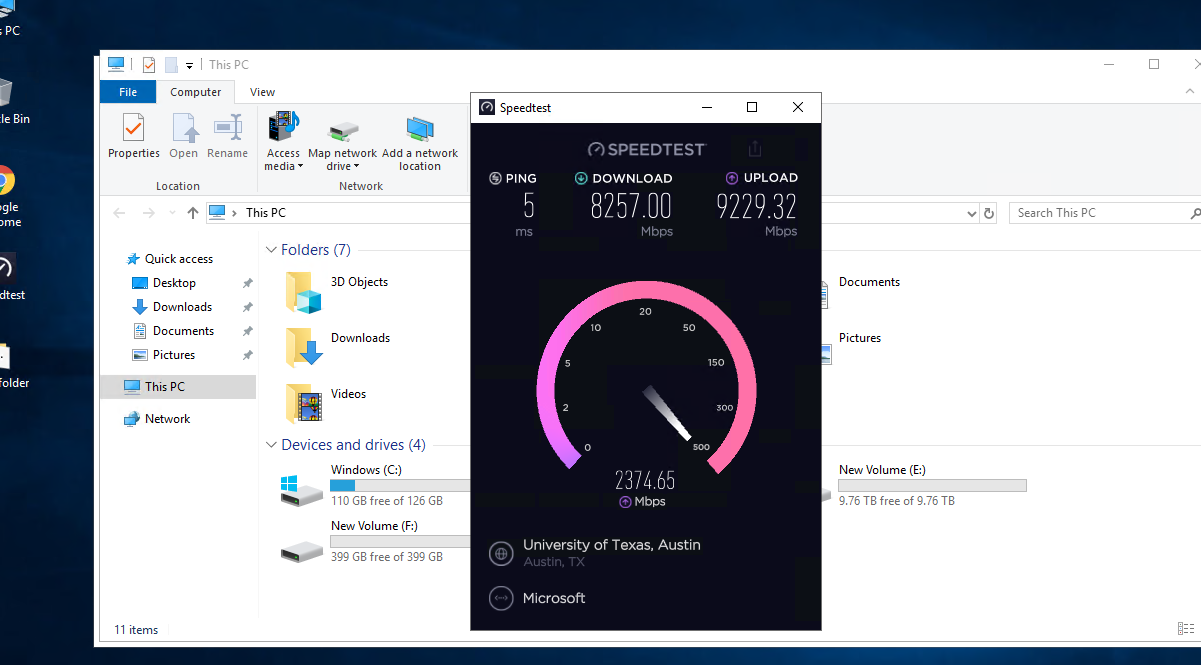
Task: Click the Speedtest desktop shortcut
Action: point(8,277)
